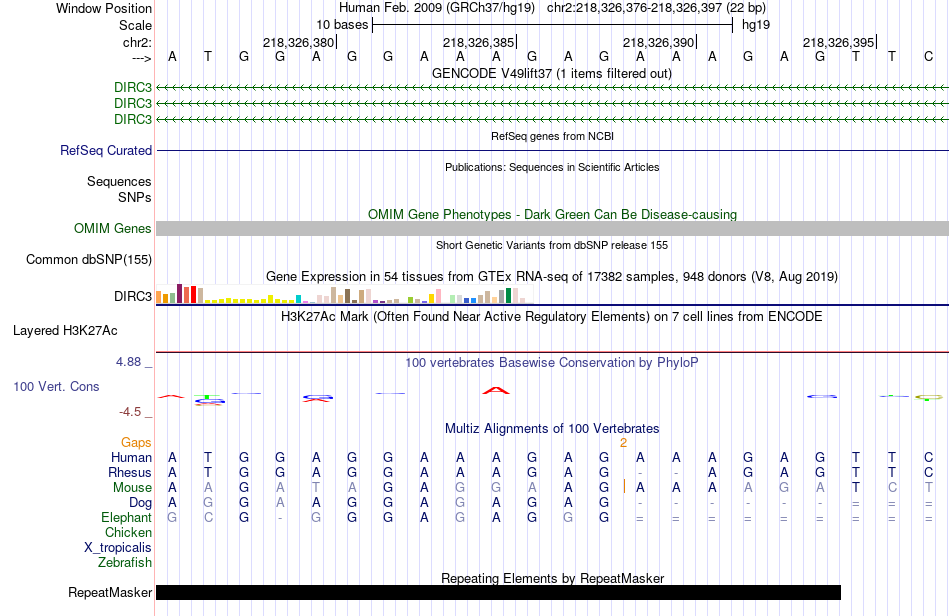Click the tall red A in the PhyloP logo

tap(496, 390)
